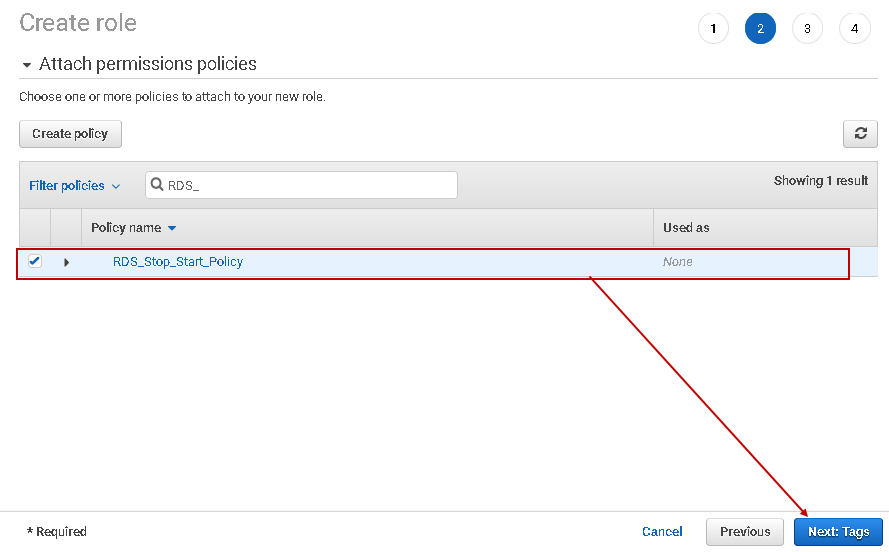Sort by the Policy name column

[126, 228]
